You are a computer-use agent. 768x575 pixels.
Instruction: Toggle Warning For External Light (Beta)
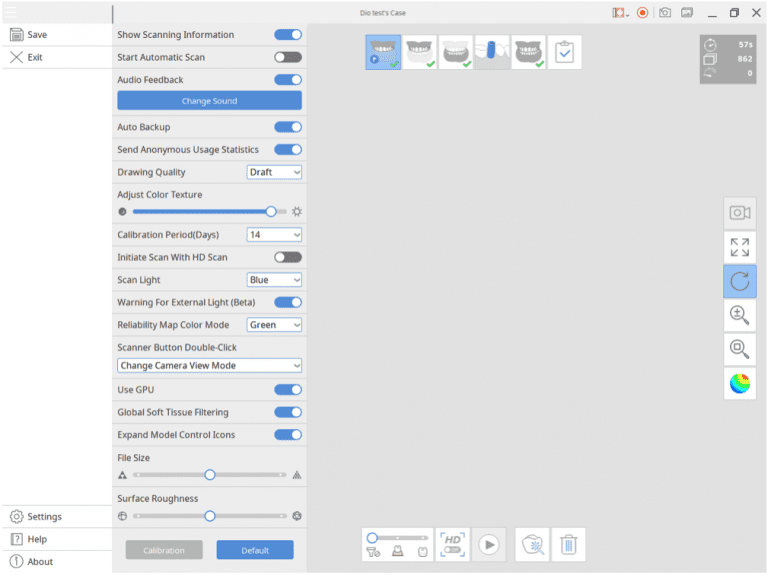click(x=288, y=303)
